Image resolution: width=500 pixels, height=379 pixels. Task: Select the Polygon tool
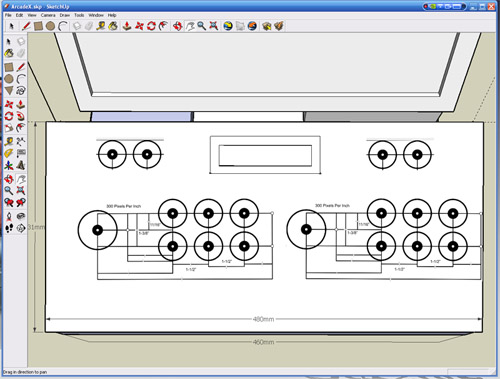coord(9,90)
